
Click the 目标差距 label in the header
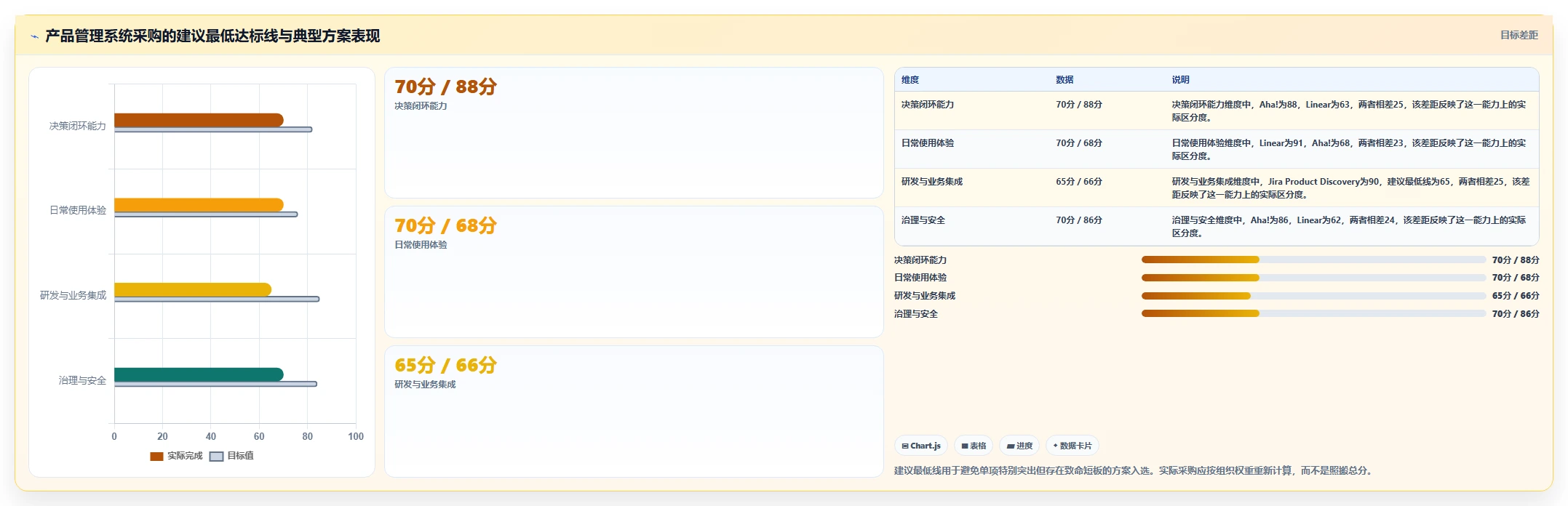[1519, 35]
